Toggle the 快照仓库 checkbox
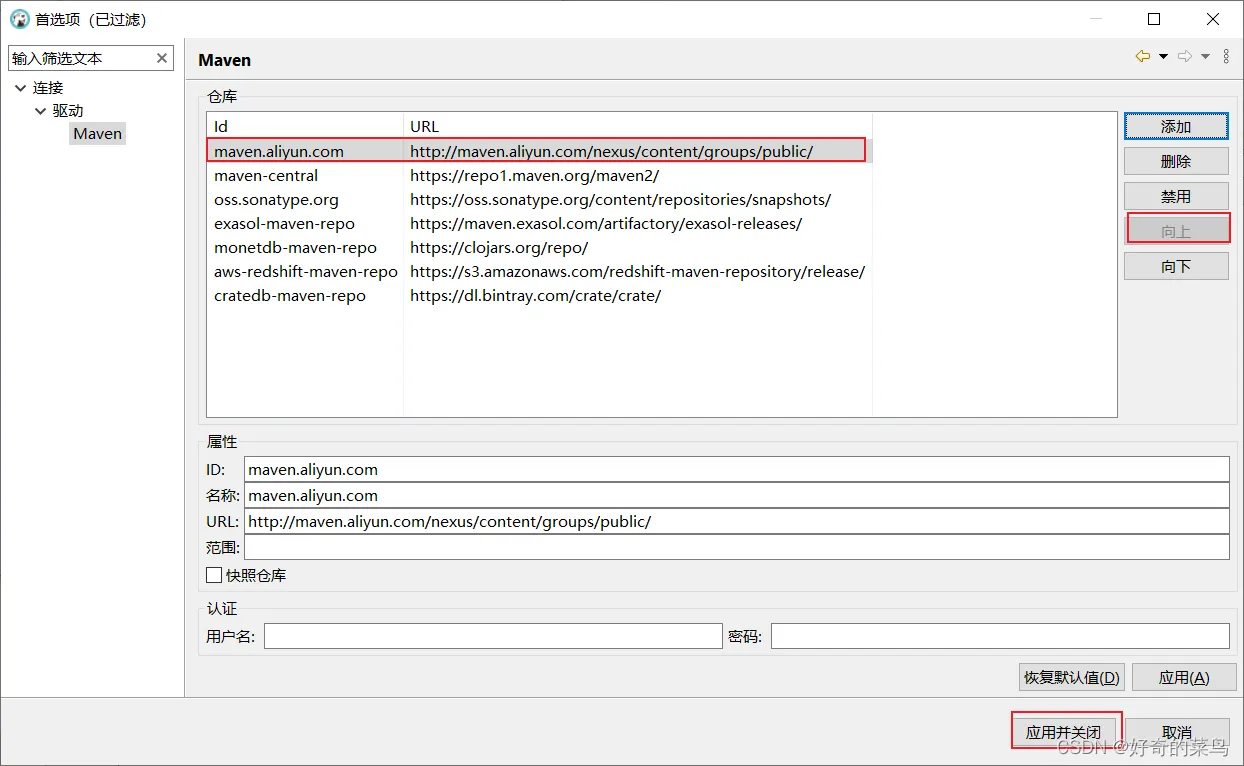The image size is (1244, 766). click(x=214, y=575)
